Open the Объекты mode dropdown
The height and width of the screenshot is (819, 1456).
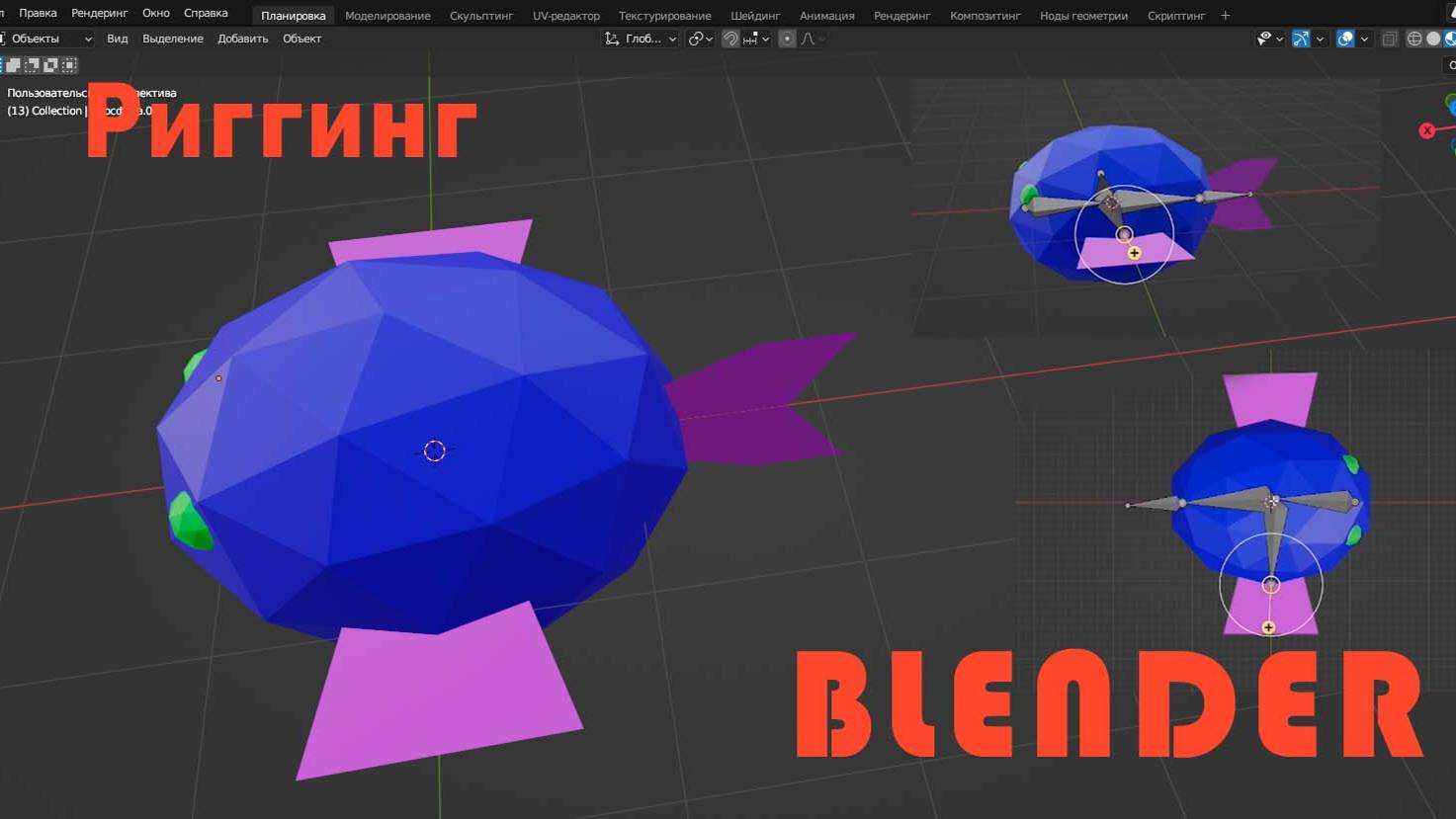(46, 39)
